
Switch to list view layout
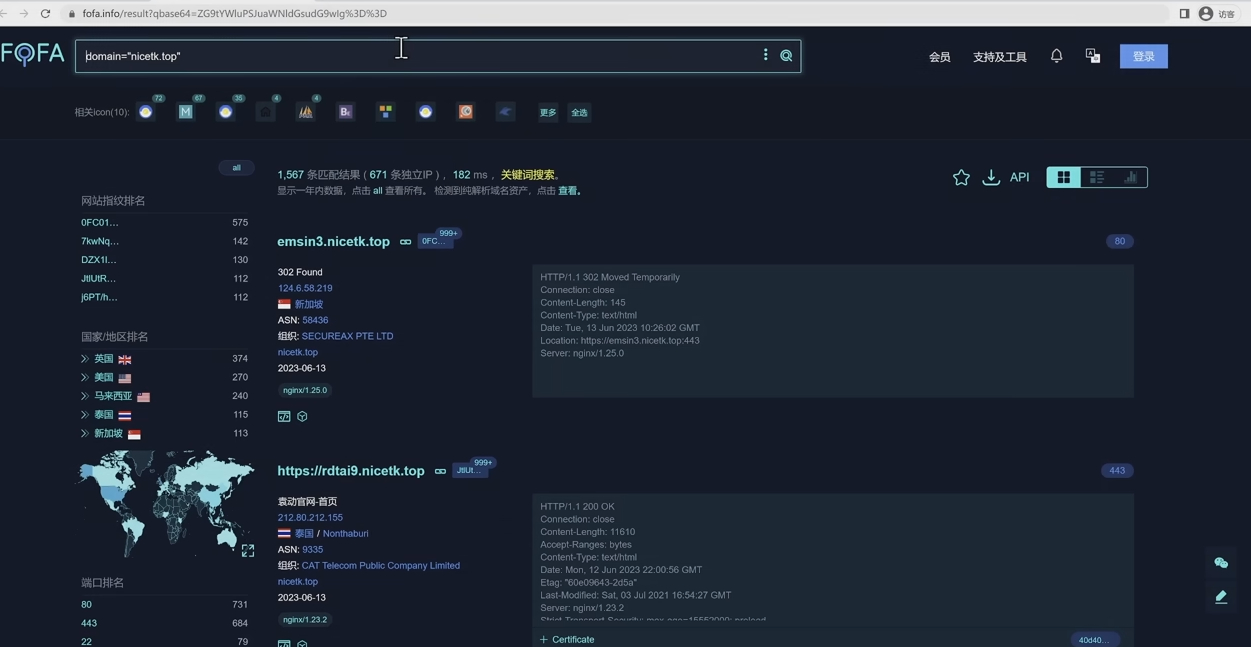click(x=1097, y=177)
